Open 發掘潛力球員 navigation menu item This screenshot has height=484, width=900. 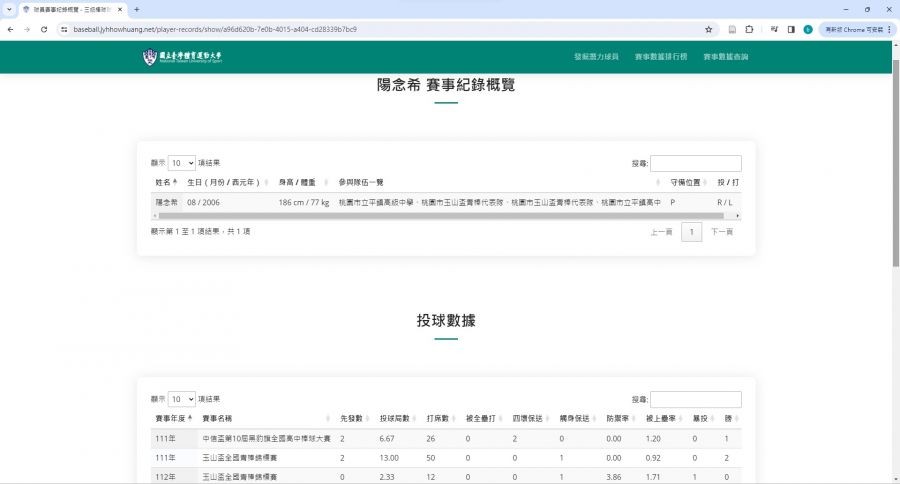click(x=596, y=57)
